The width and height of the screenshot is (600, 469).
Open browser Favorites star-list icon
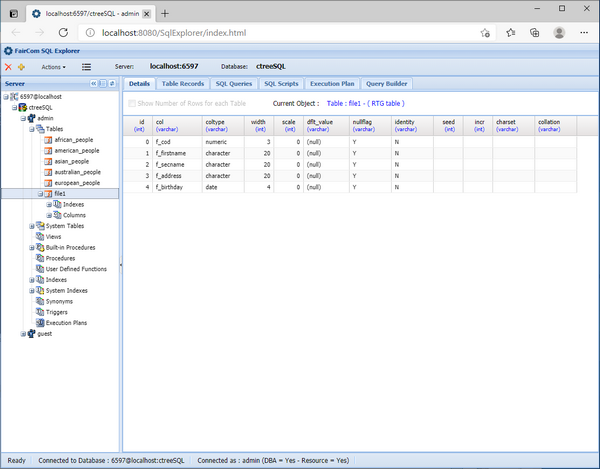(x=509, y=33)
